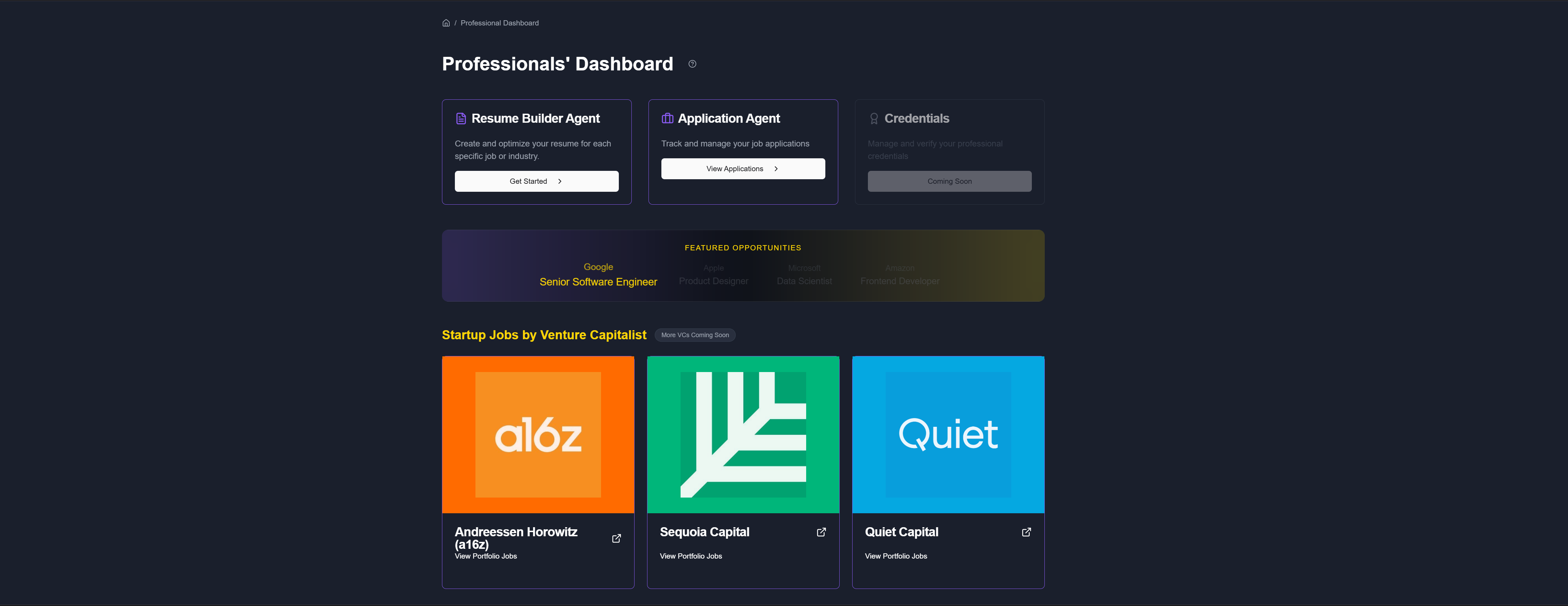Click the Application Agent briefcase icon
Viewport: 1568px width, 606px height.
668,118
